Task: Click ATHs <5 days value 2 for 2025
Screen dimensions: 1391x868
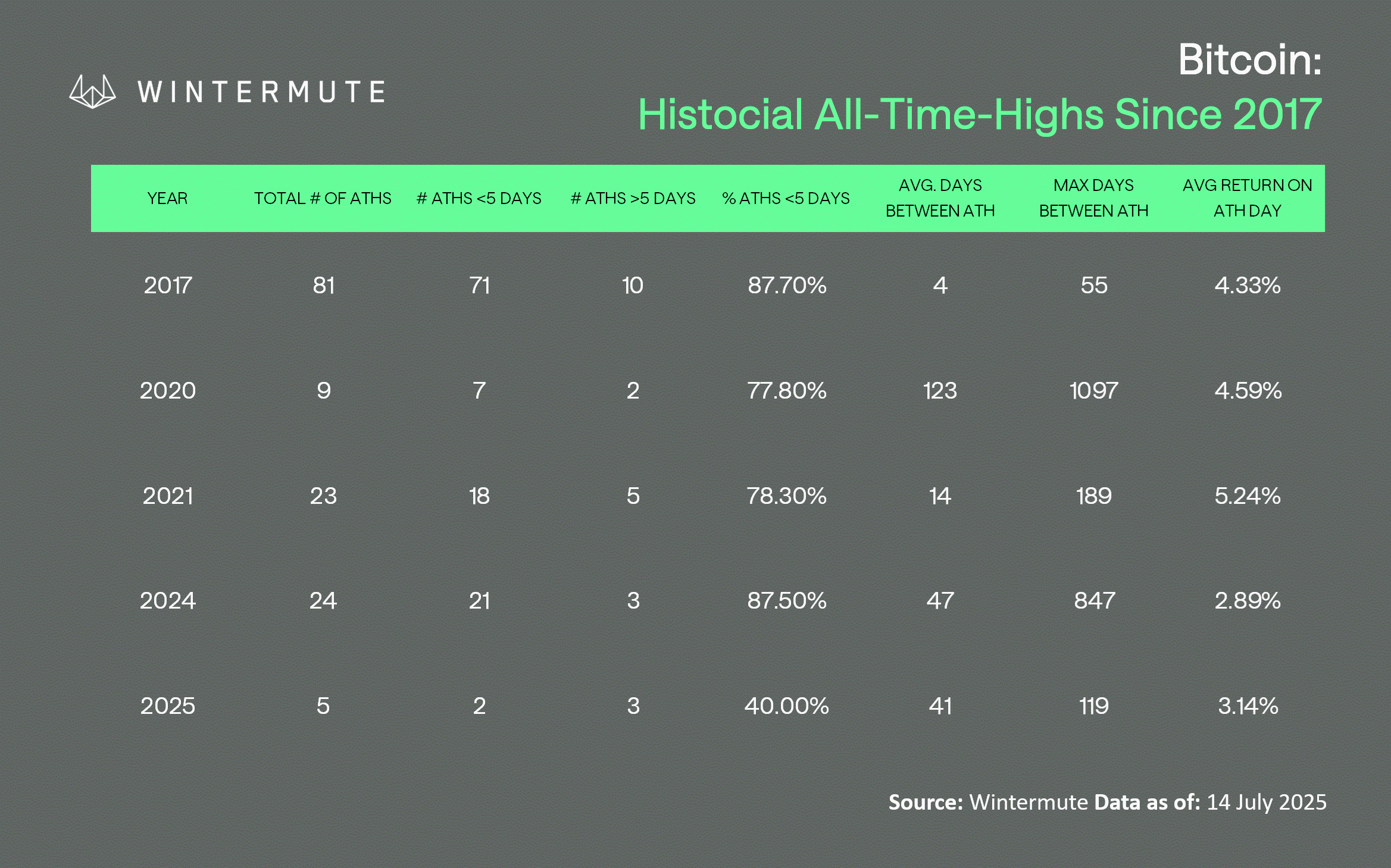Action: coord(479,706)
